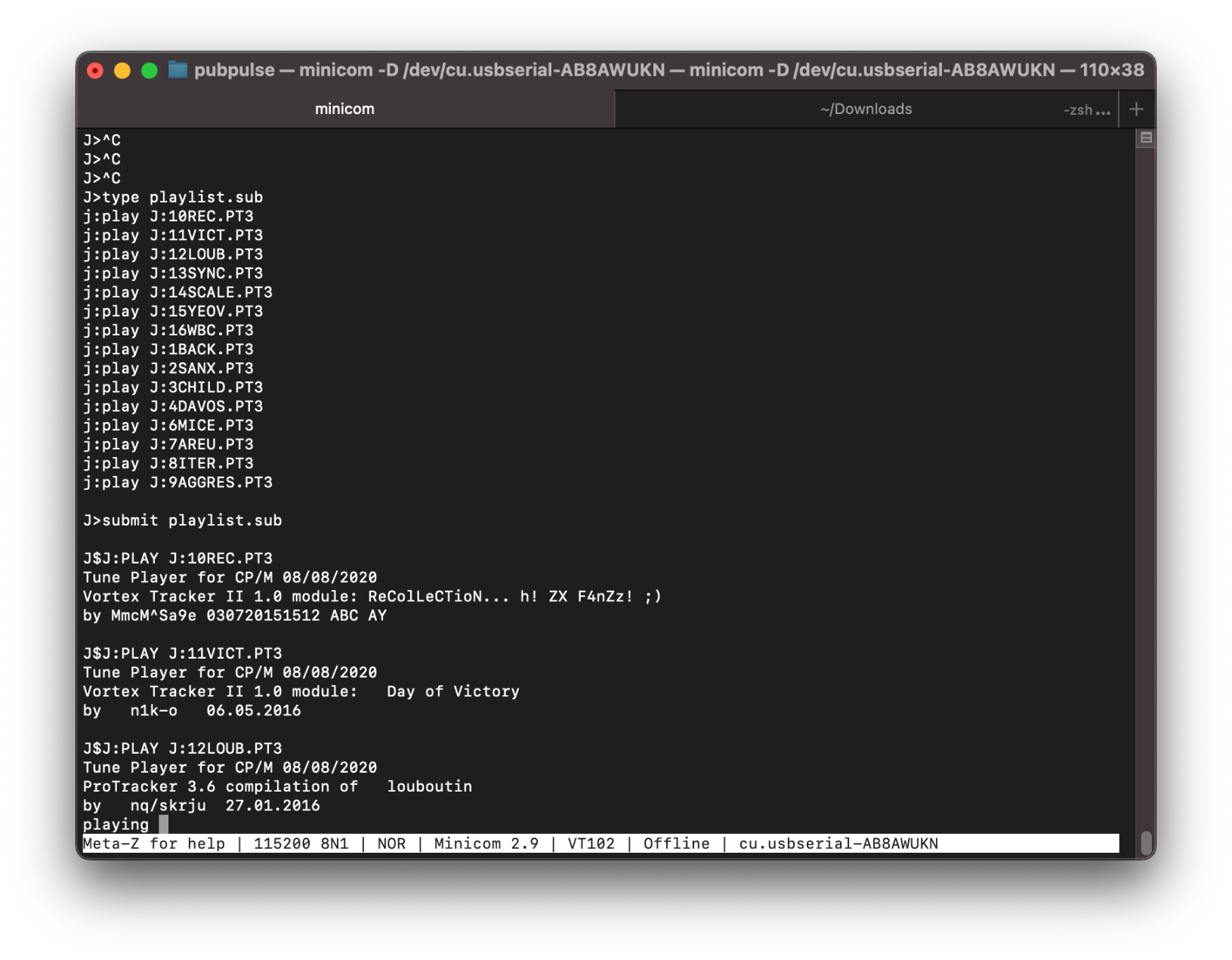
Task: Click the scrollbar thumb at the bottom
Action: 1146,843
